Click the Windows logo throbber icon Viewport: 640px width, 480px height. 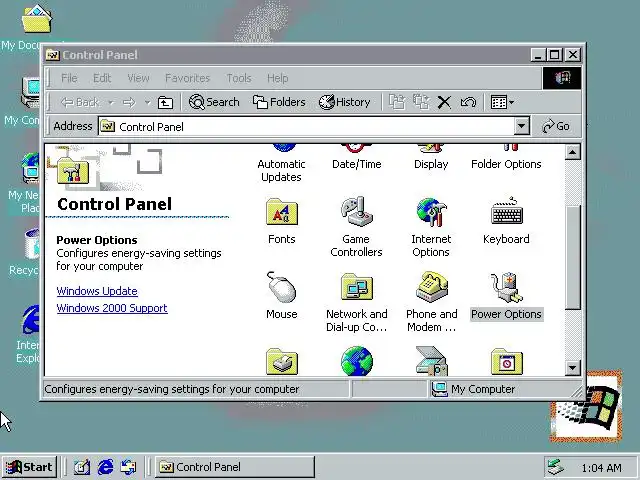coord(562,78)
